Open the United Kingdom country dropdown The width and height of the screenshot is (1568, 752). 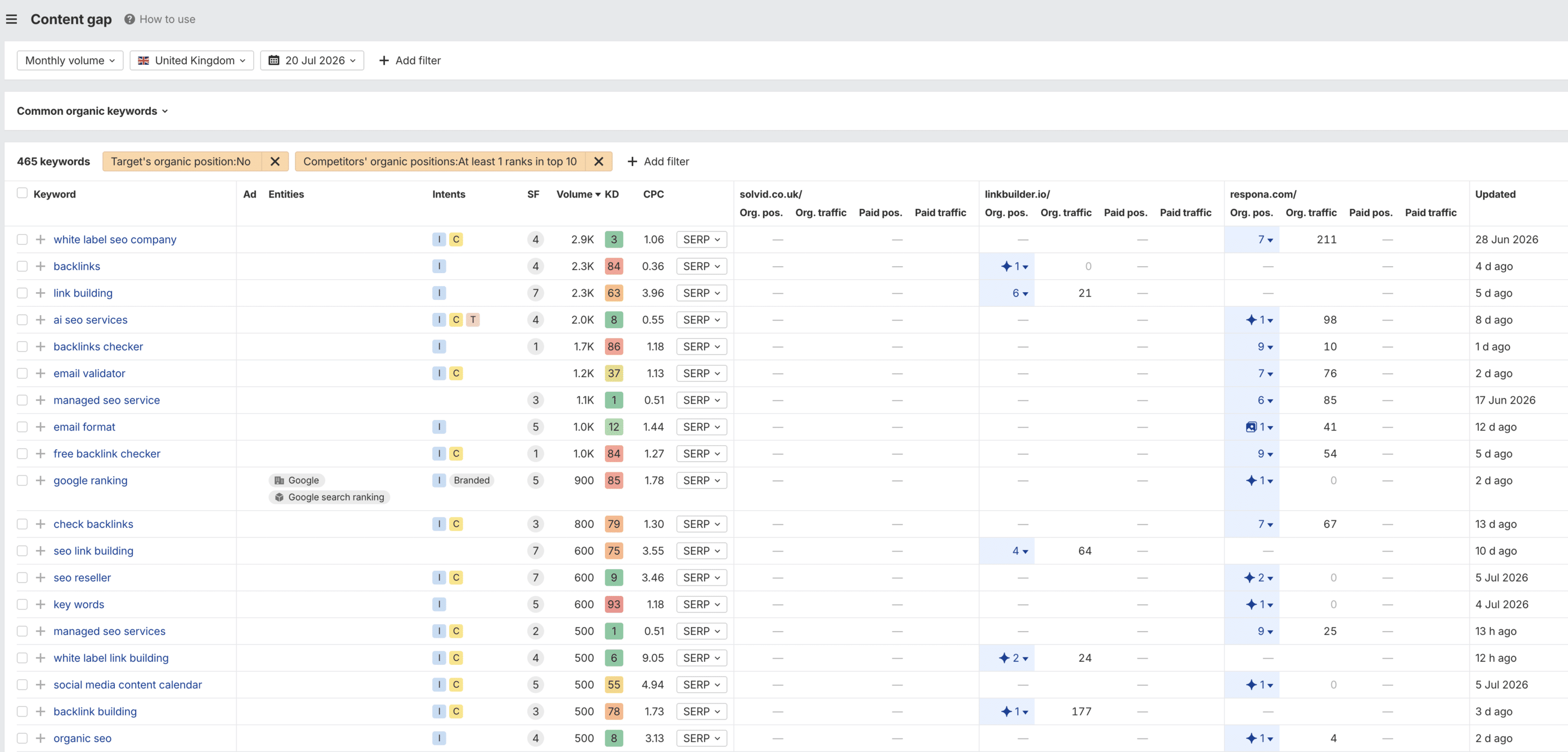coord(192,60)
